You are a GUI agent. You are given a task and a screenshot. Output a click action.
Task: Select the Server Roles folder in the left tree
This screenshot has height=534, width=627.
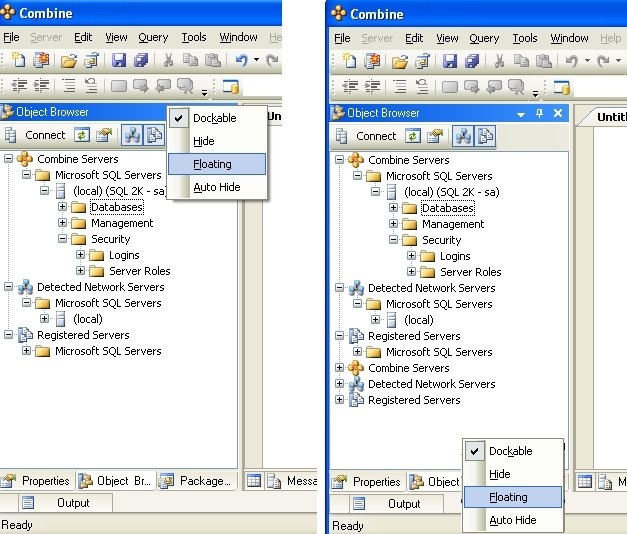[x=139, y=271]
